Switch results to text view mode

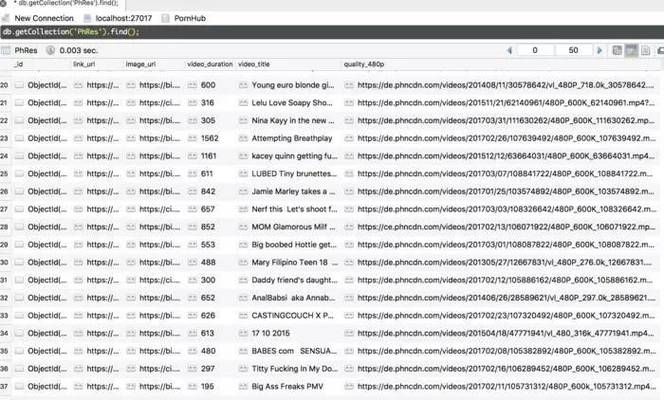pyautogui.click(x=647, y=50)
